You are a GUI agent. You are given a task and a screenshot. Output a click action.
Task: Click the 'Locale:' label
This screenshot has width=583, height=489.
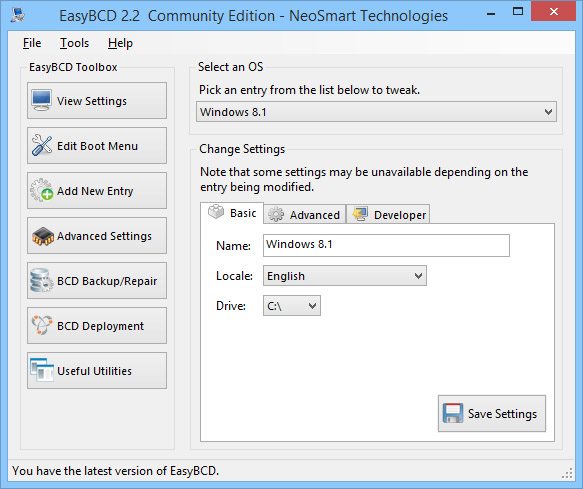point(234,276)
